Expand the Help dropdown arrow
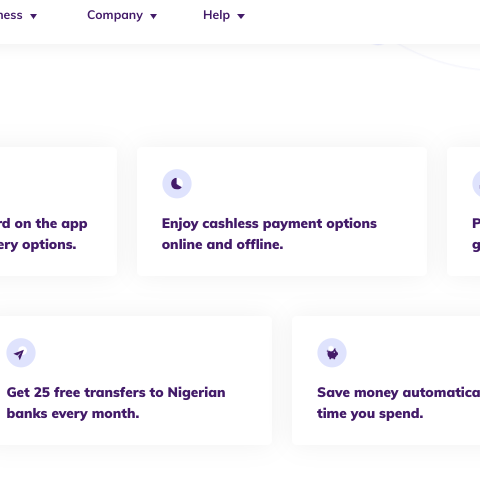 pyautogui.click(x=241, y=16)
